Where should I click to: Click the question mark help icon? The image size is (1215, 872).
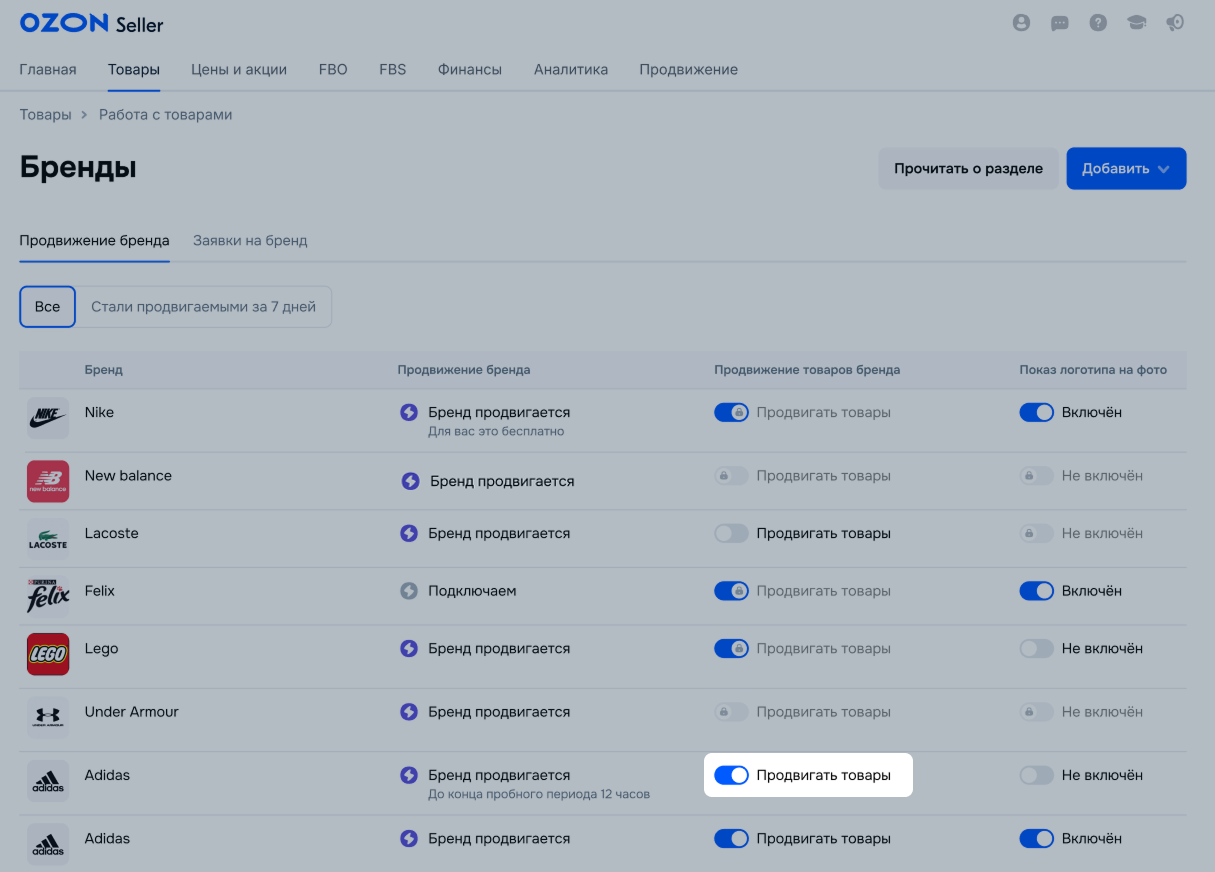tap(1098, 23)
